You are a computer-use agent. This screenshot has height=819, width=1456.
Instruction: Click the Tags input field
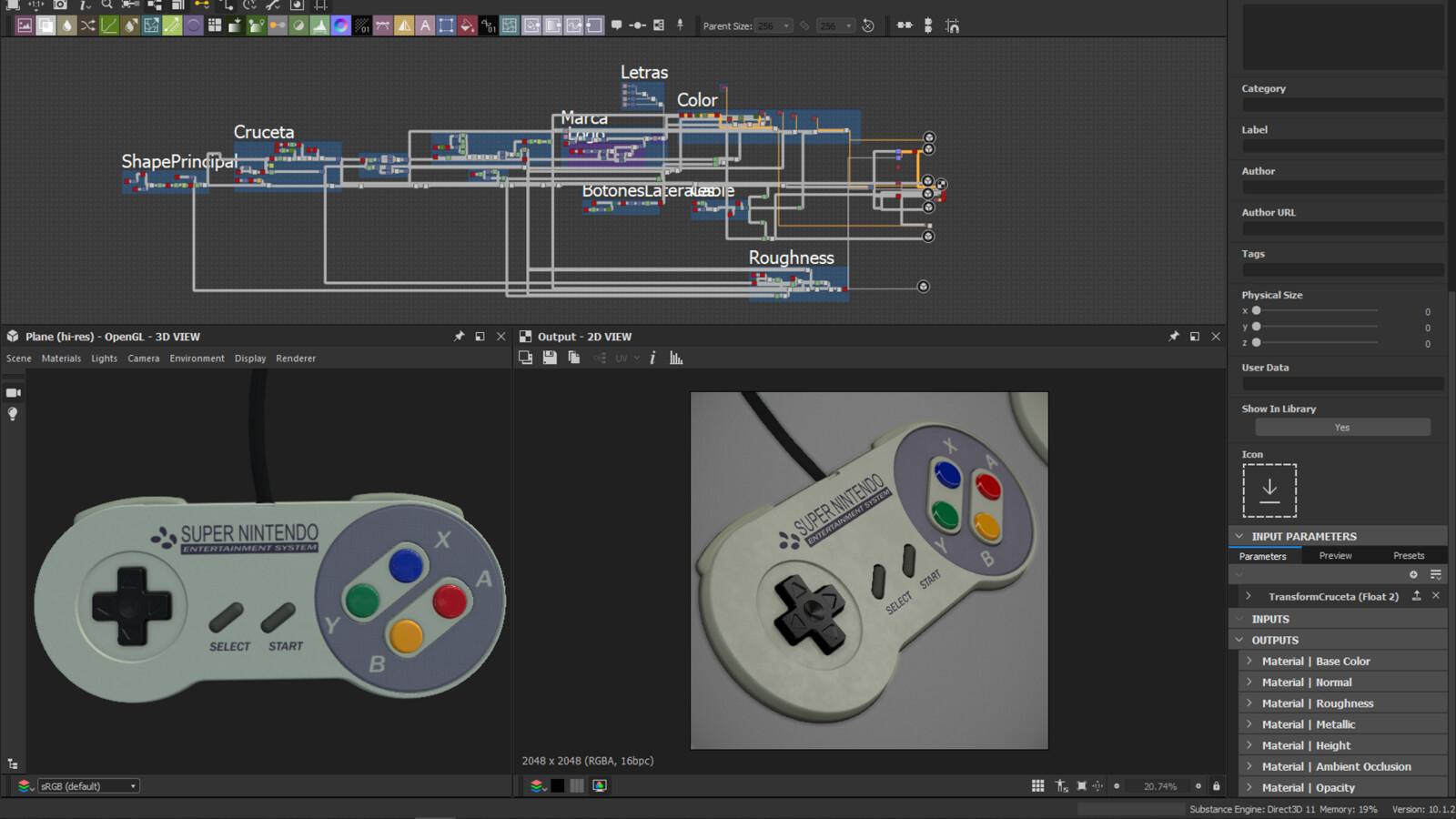coord(1343,269)
